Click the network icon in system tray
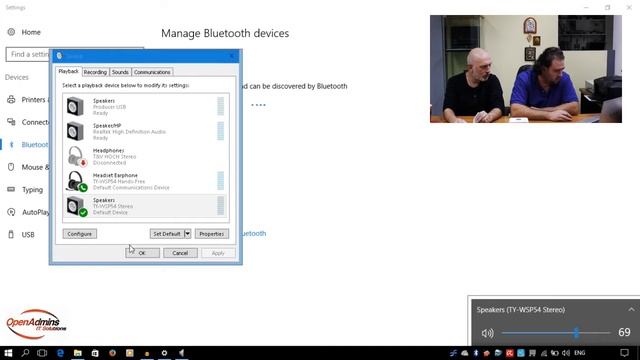 pos(544,353)
